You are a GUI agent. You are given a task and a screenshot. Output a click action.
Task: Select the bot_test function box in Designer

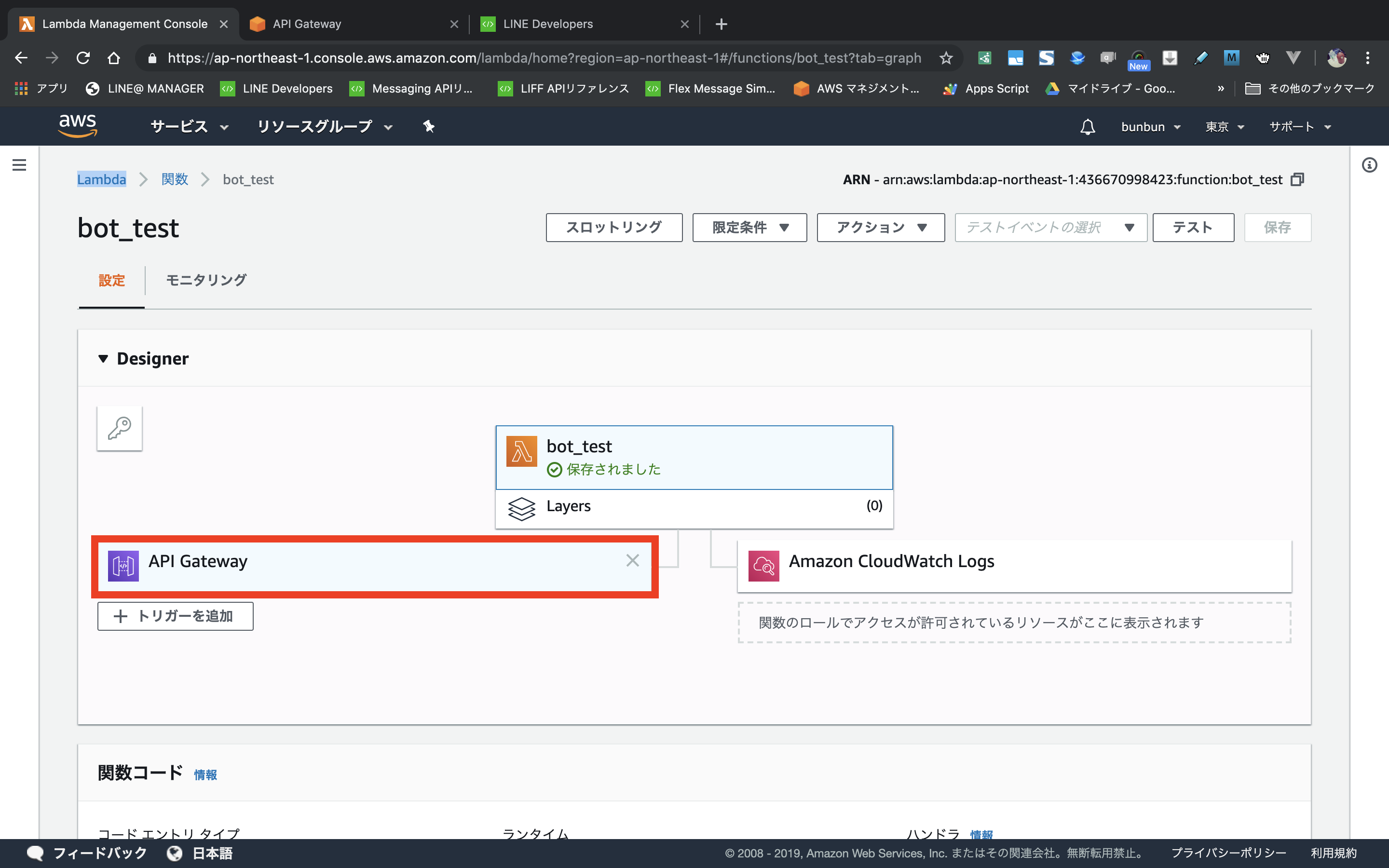point(694,458)
